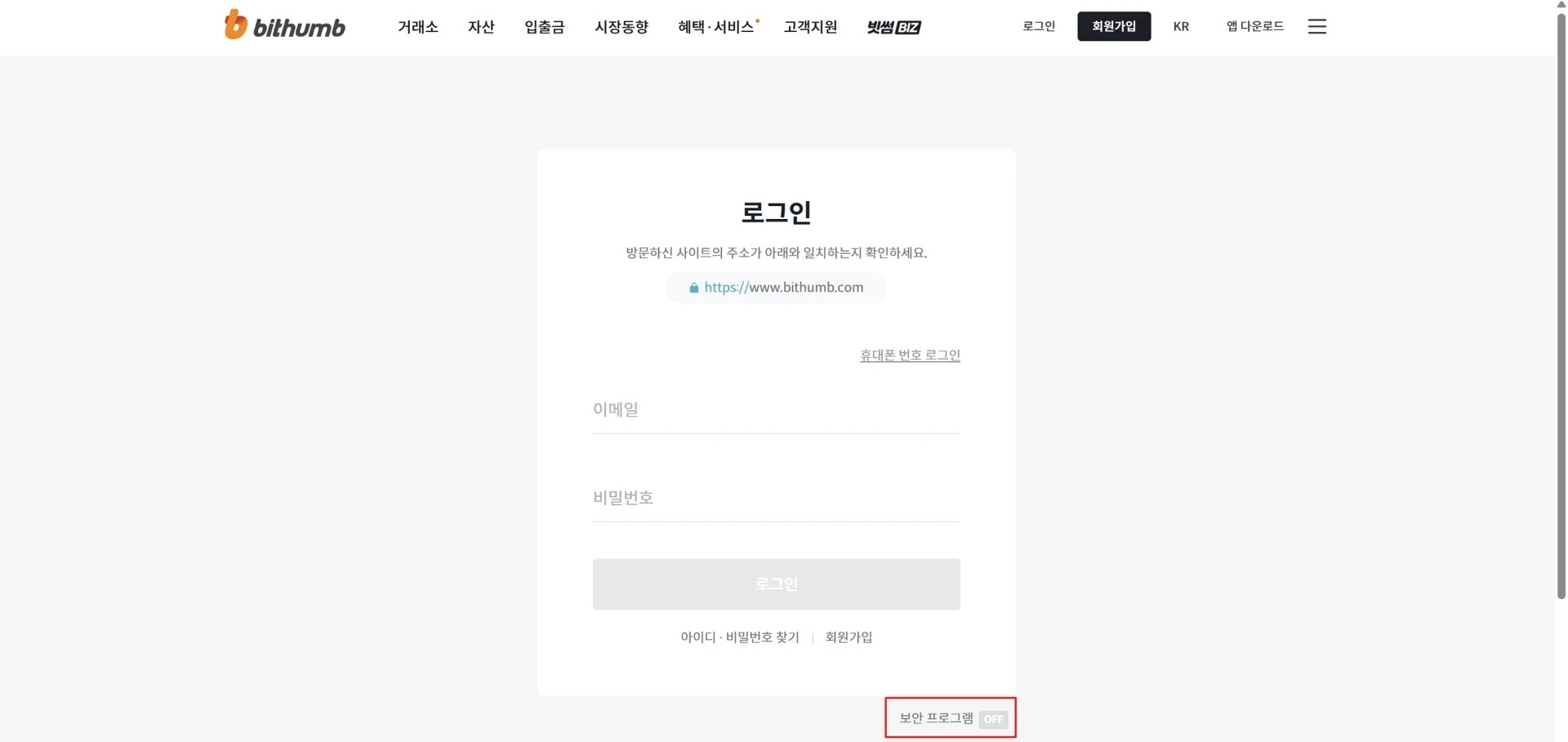Focus the 비밀번호 input field
Viewport: 1568px width, 742px height.
pyautogui.click(x=776, y=498)
